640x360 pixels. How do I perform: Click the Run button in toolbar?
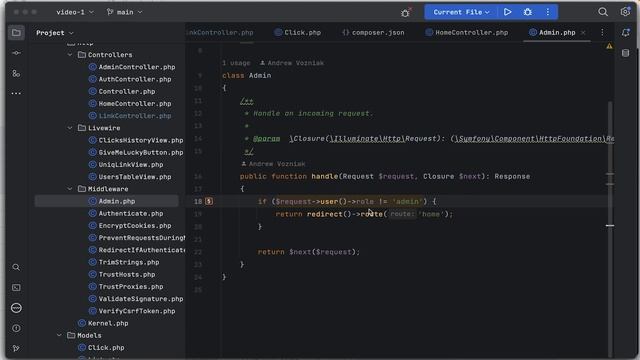pos(507,12)
